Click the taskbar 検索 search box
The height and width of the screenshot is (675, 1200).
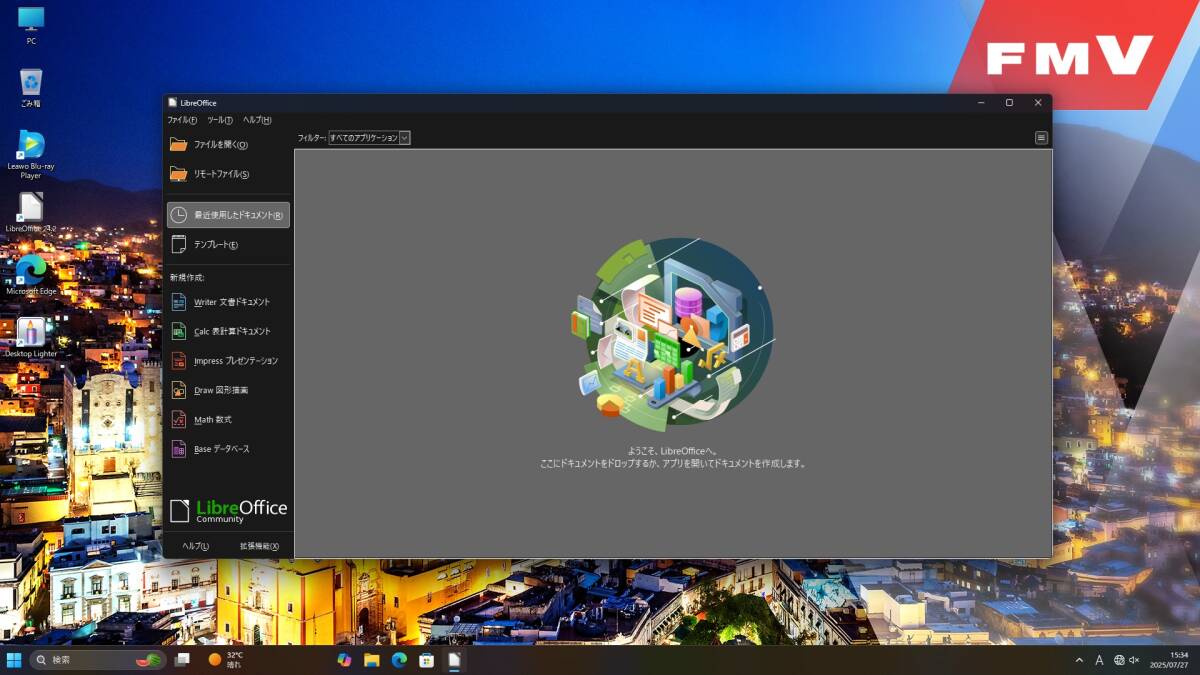coord(98,660)
